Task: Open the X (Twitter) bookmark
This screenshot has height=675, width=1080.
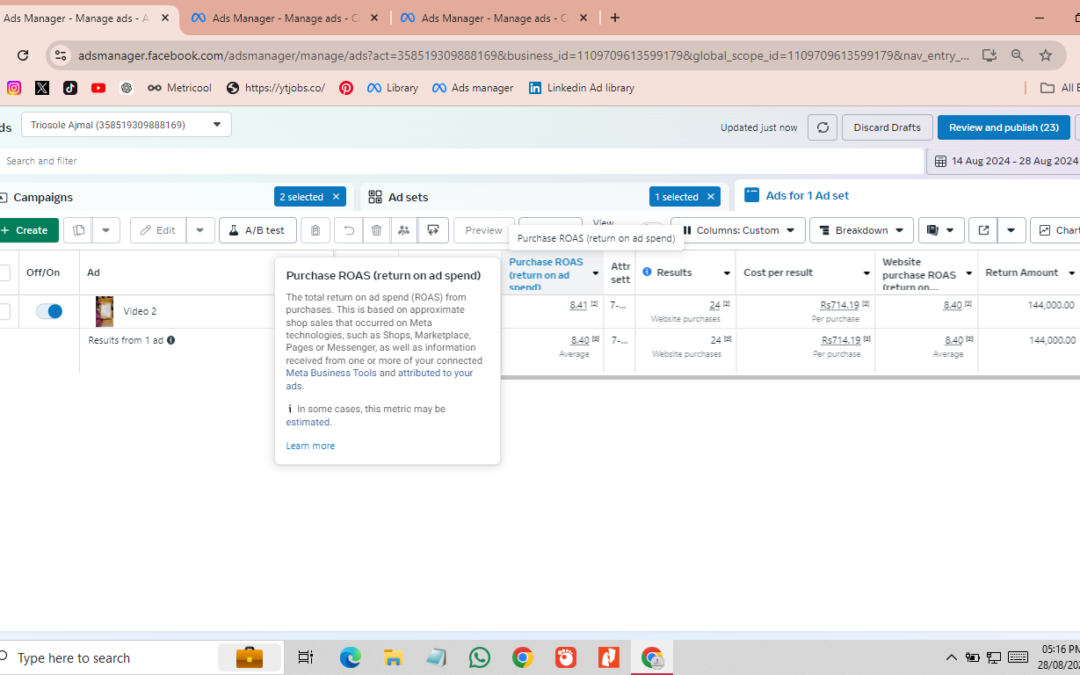Action: [42, 87]
